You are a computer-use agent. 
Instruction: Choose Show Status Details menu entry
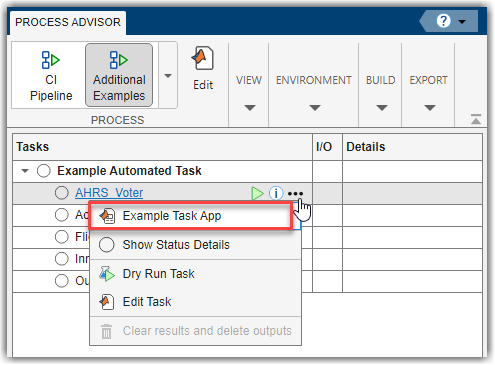195,245
